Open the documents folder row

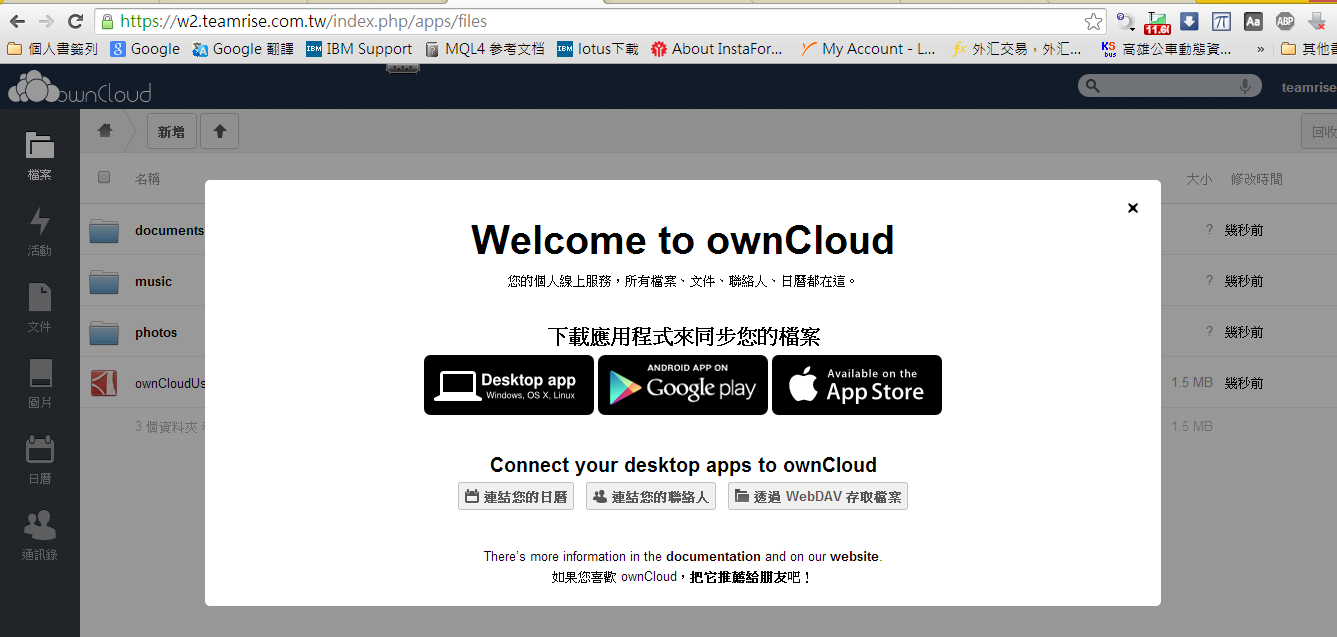tap(169, 230)
